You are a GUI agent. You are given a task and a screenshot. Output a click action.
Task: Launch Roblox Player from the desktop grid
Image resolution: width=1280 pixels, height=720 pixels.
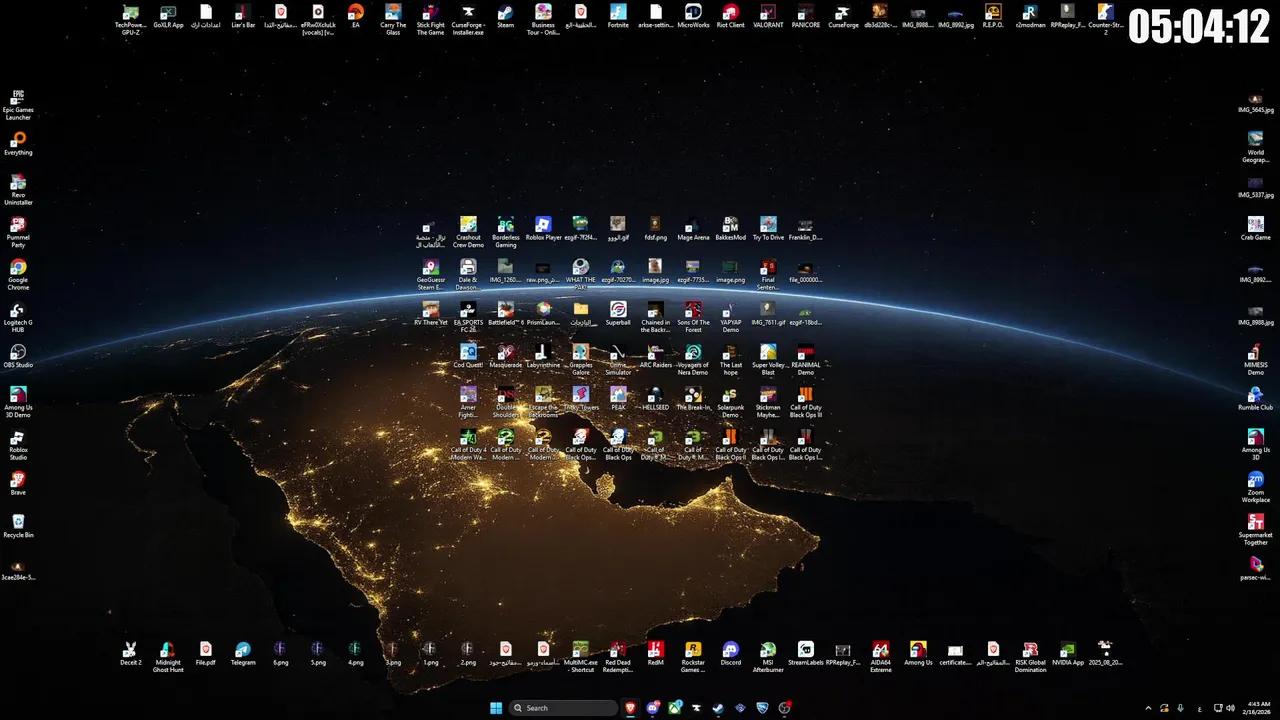543,230
